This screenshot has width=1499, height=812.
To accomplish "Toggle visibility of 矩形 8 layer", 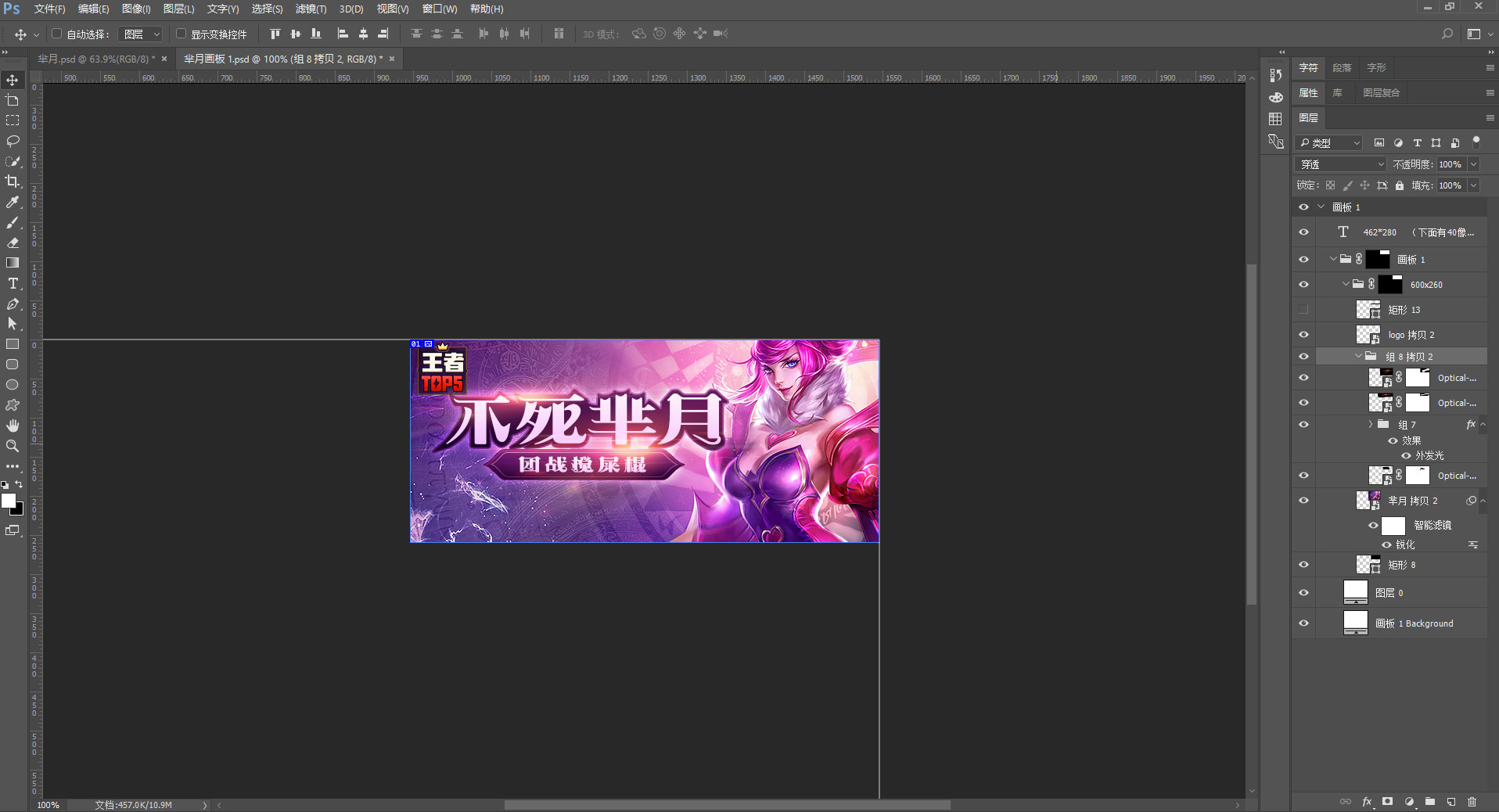I will (1303, 565).
